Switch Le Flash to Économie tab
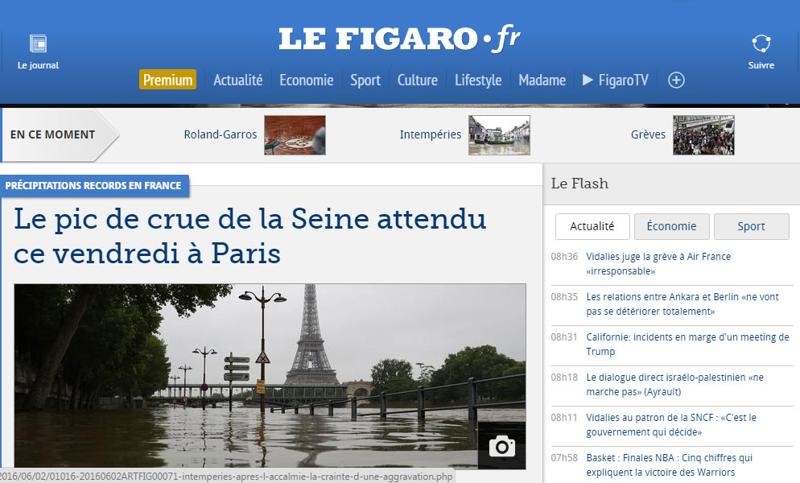This screenshot has height=483, width=800. point(671,226)
